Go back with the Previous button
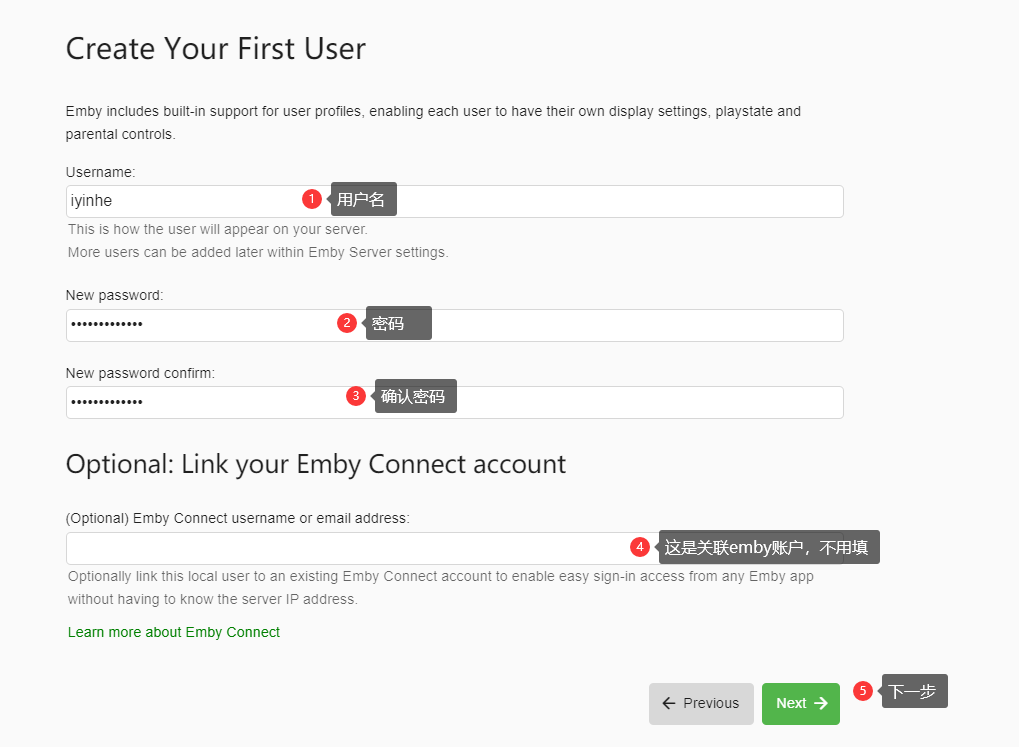 click(701, 703)
